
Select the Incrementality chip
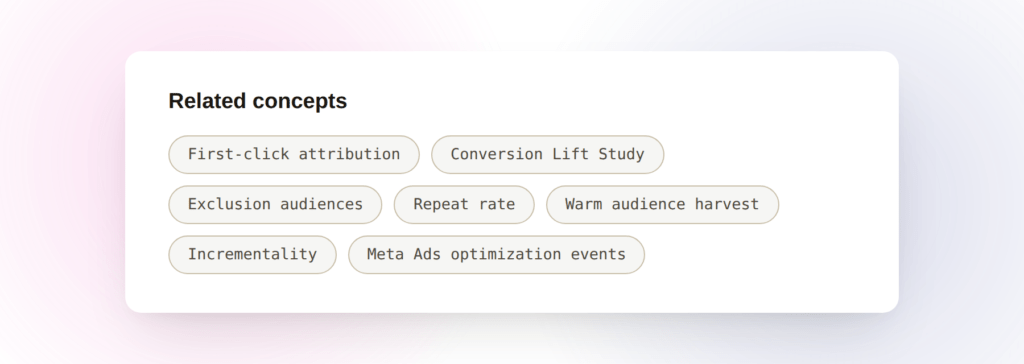click(x=252, y=255)
